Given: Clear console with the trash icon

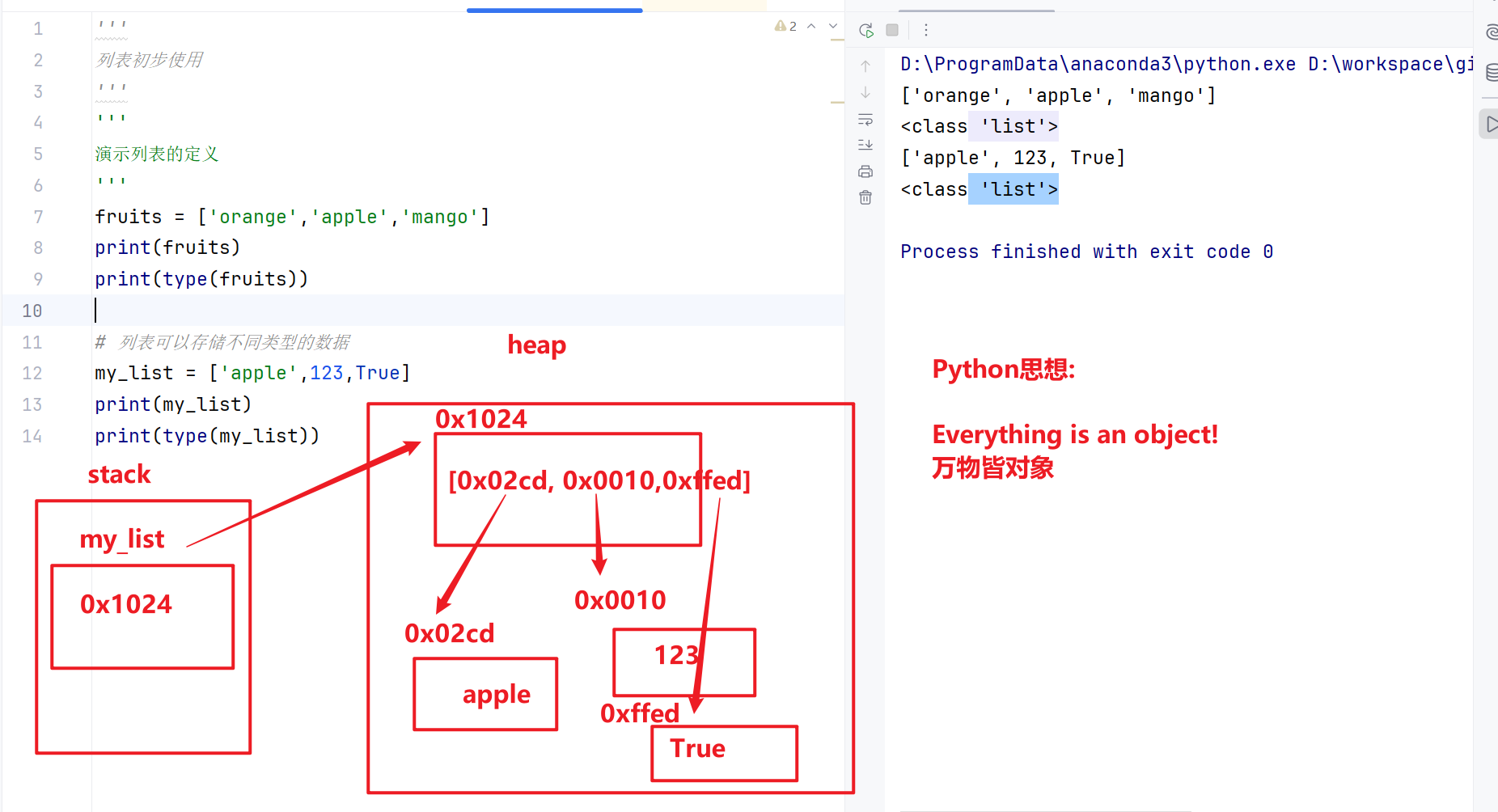Looking at the screenshot, I should [x=865, y=197].
